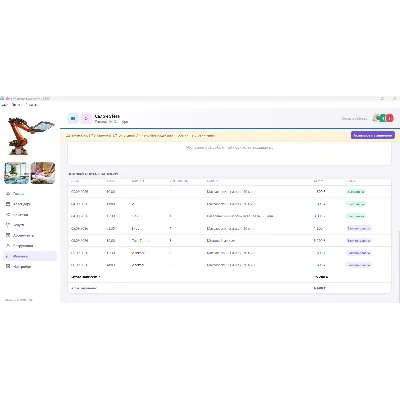Image resolution: width=400 pixels, height=400 pixels.
Task: Click the green arrow icon at top right
Action: pos(383,118)
